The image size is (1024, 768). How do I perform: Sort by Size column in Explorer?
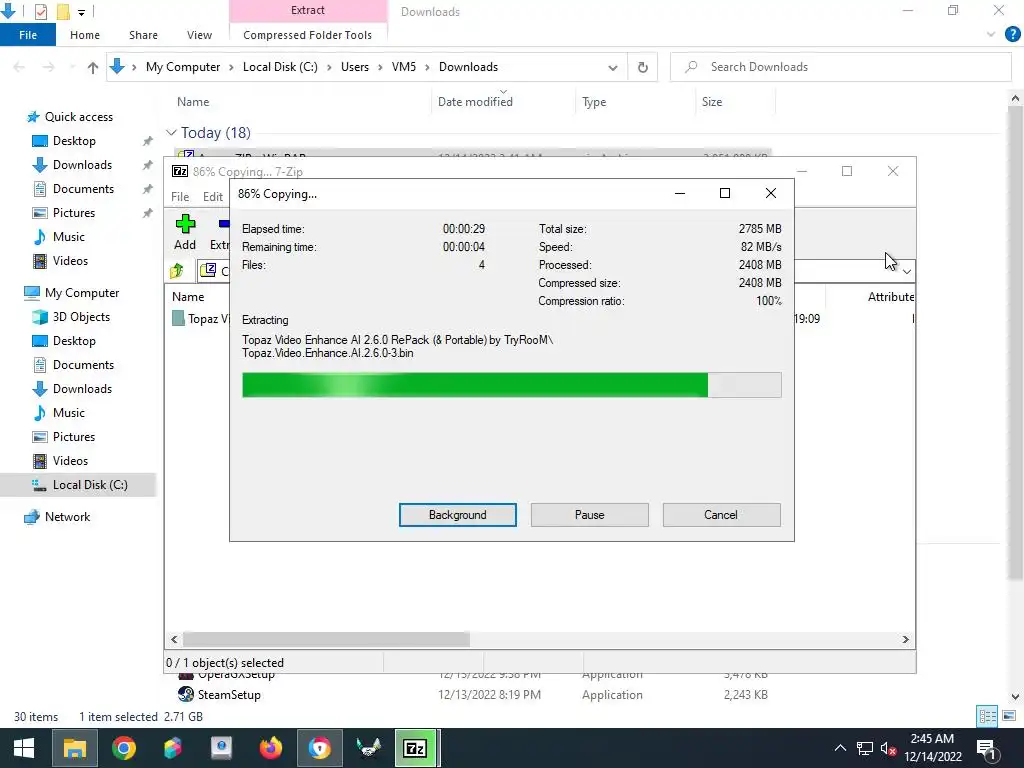[712, 102]
